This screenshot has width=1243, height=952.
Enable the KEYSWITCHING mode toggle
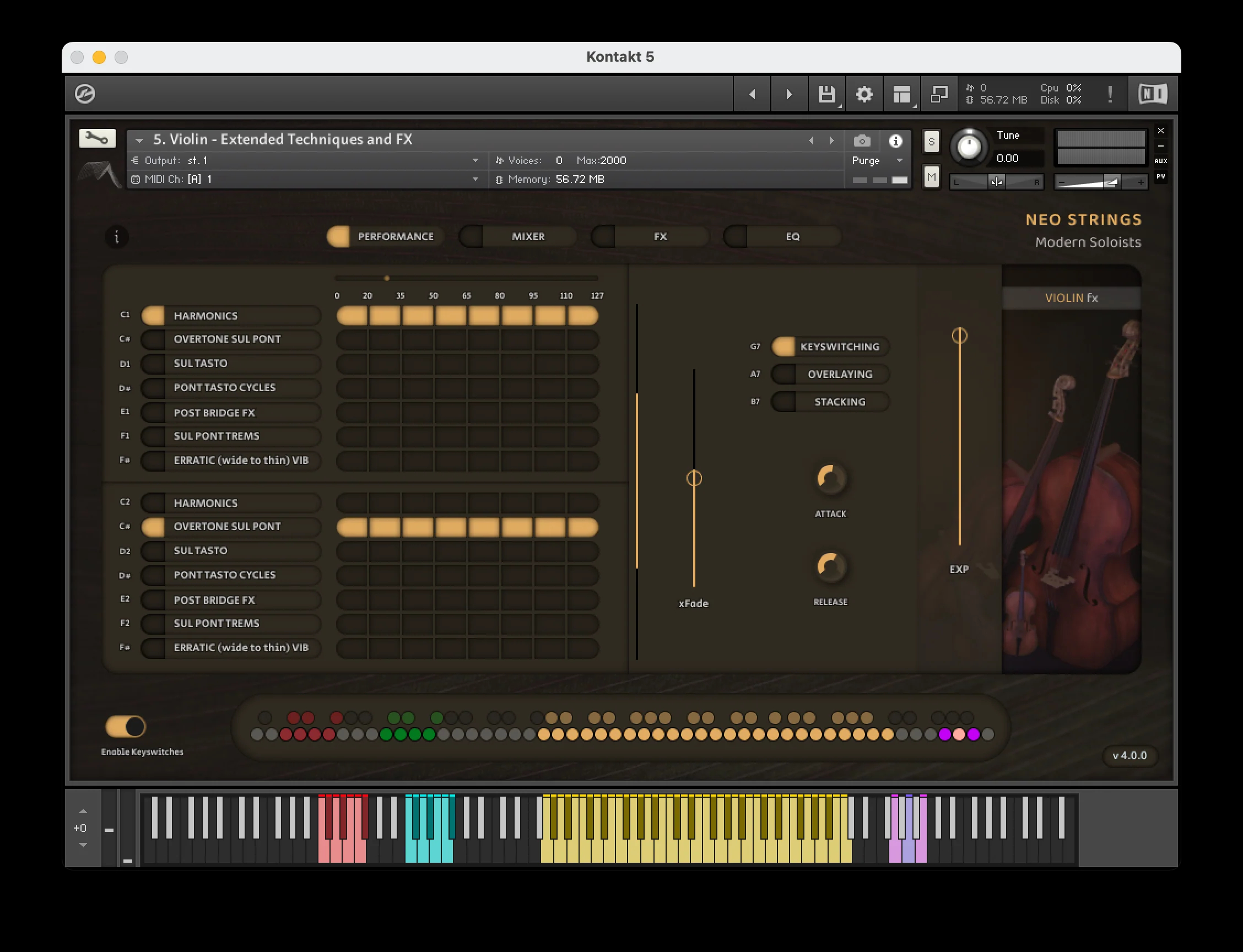[x=830, y=346]
